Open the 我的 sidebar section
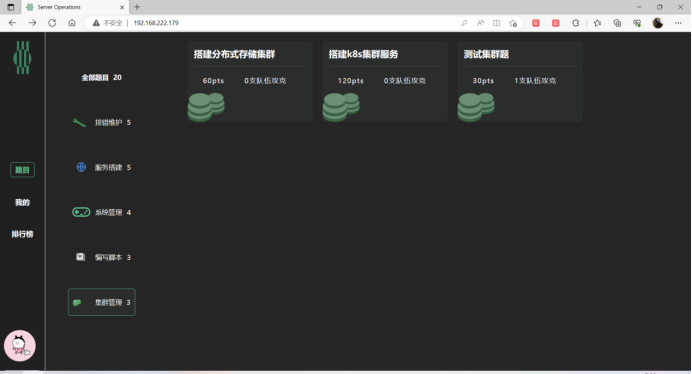The width and height of the screenshot is (692, 374). 23,202
